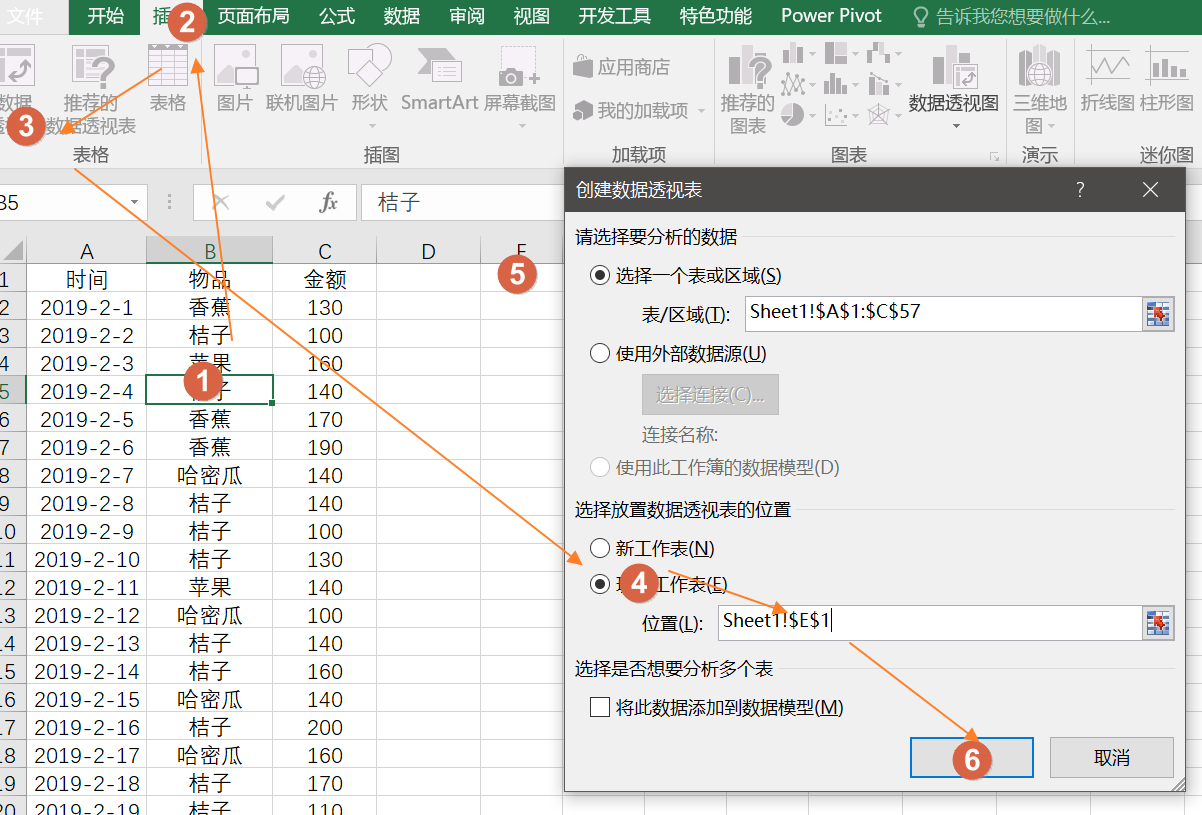Insert a combo chart

pos(878,83)
